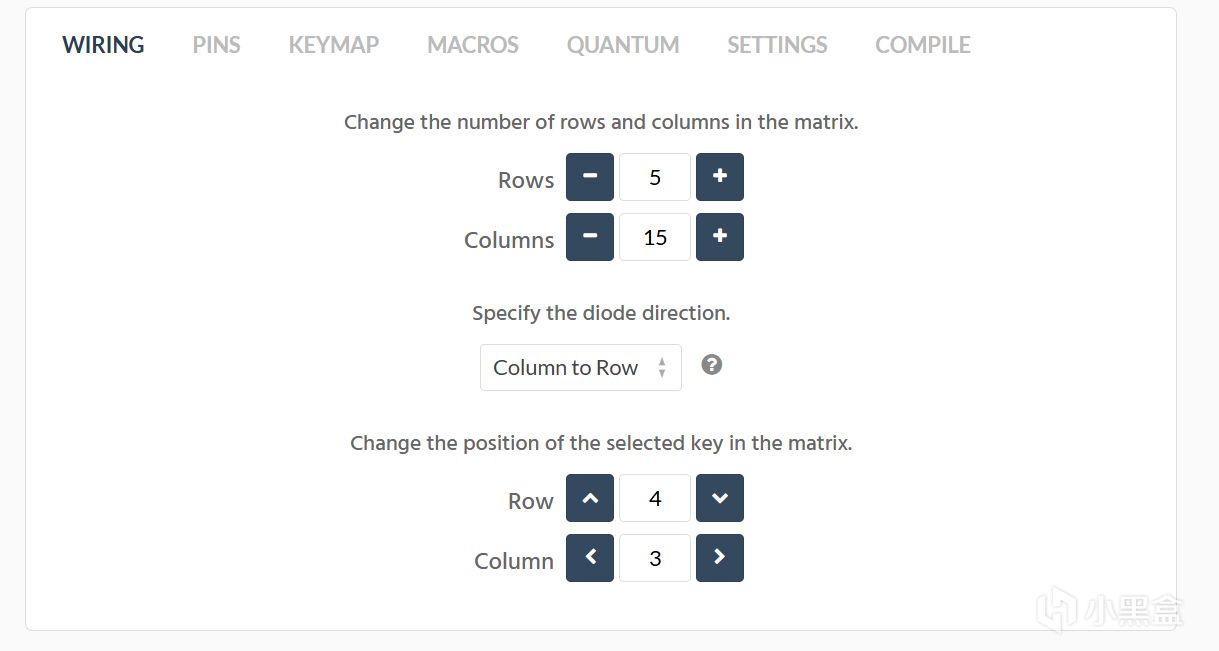Focus the selected key Row input field
This screenshot has width=1219, height=651.
pyautogui.click(x=655, y=498)
